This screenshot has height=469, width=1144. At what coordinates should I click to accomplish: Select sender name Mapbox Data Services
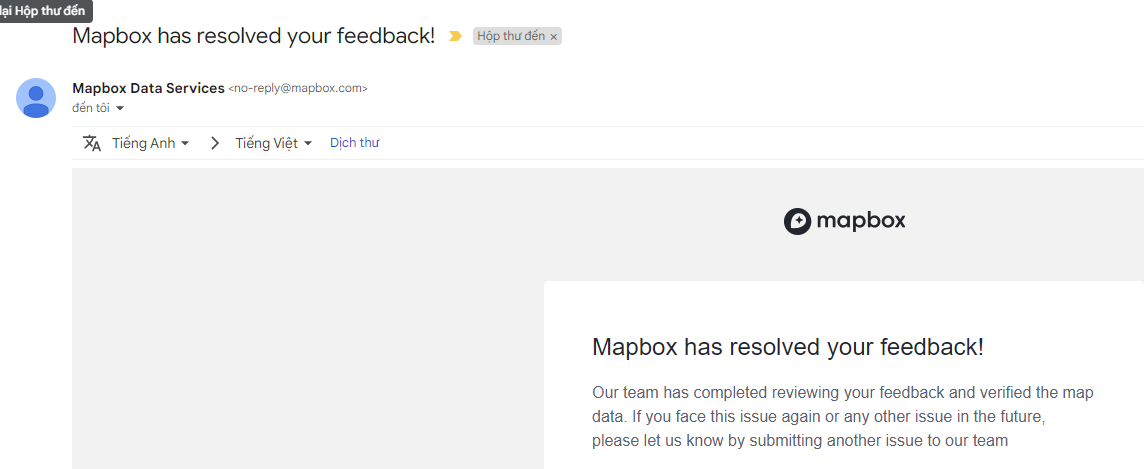click(x=148, y=88)
